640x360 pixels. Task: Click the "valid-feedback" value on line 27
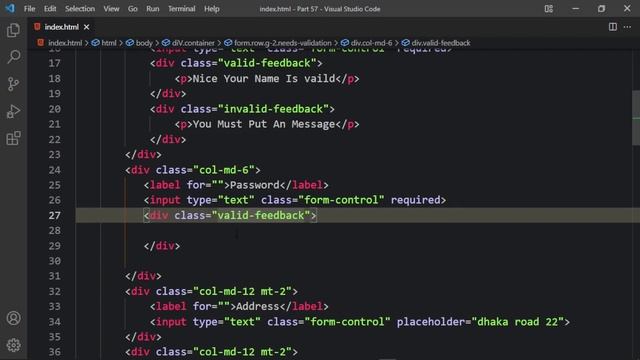pyautogui.click(x=261, y=216)
